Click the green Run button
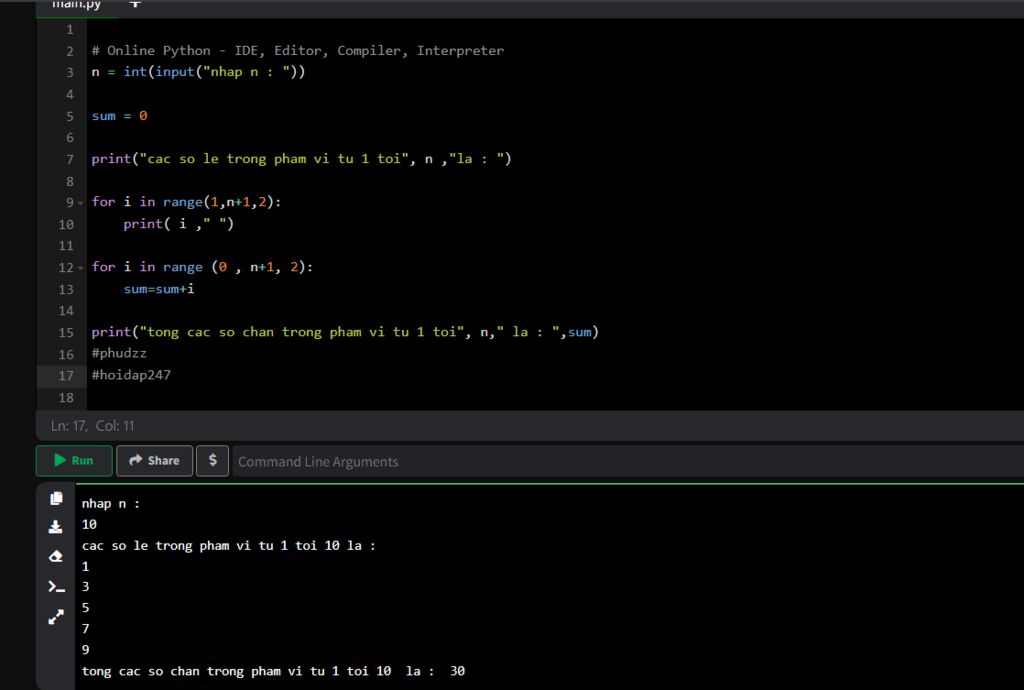This screenshot has width=1024, height=690. click(x=74, y=461)
